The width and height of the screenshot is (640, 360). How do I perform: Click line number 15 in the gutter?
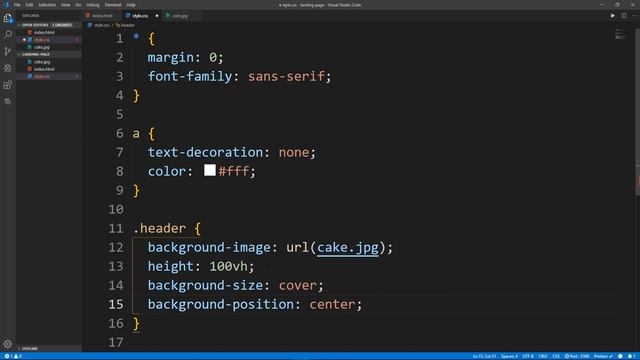click(x=116, y=304)
